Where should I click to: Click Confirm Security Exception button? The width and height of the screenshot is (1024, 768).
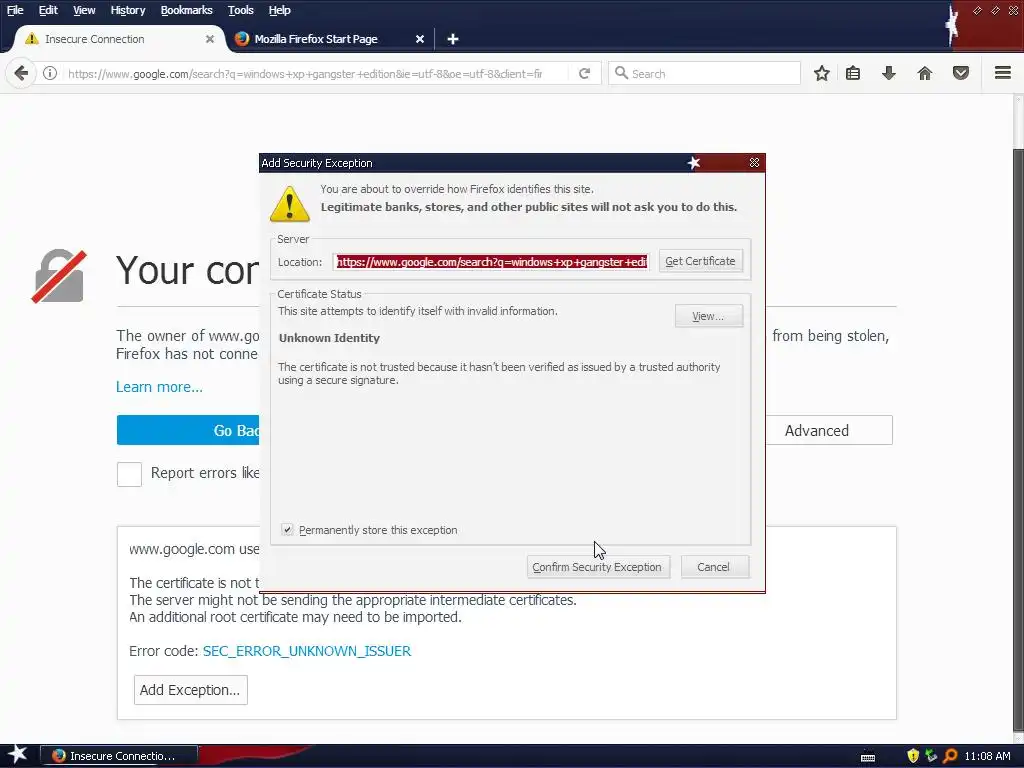click(598, 567)
